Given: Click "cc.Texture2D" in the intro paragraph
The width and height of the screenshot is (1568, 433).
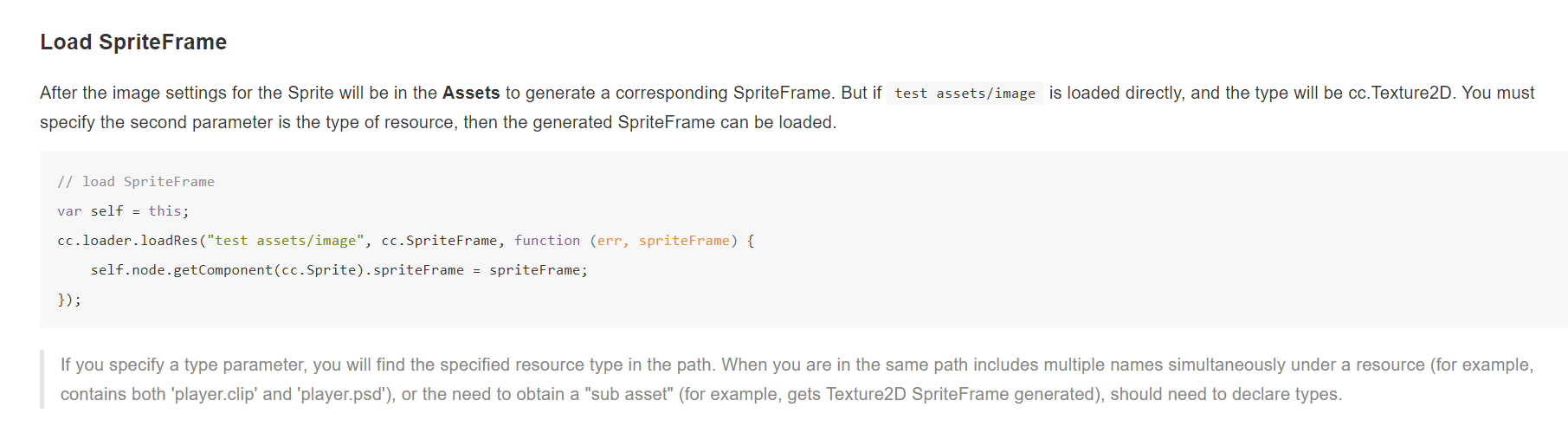Looking at the screenshot, I should tap(1400, 93).
